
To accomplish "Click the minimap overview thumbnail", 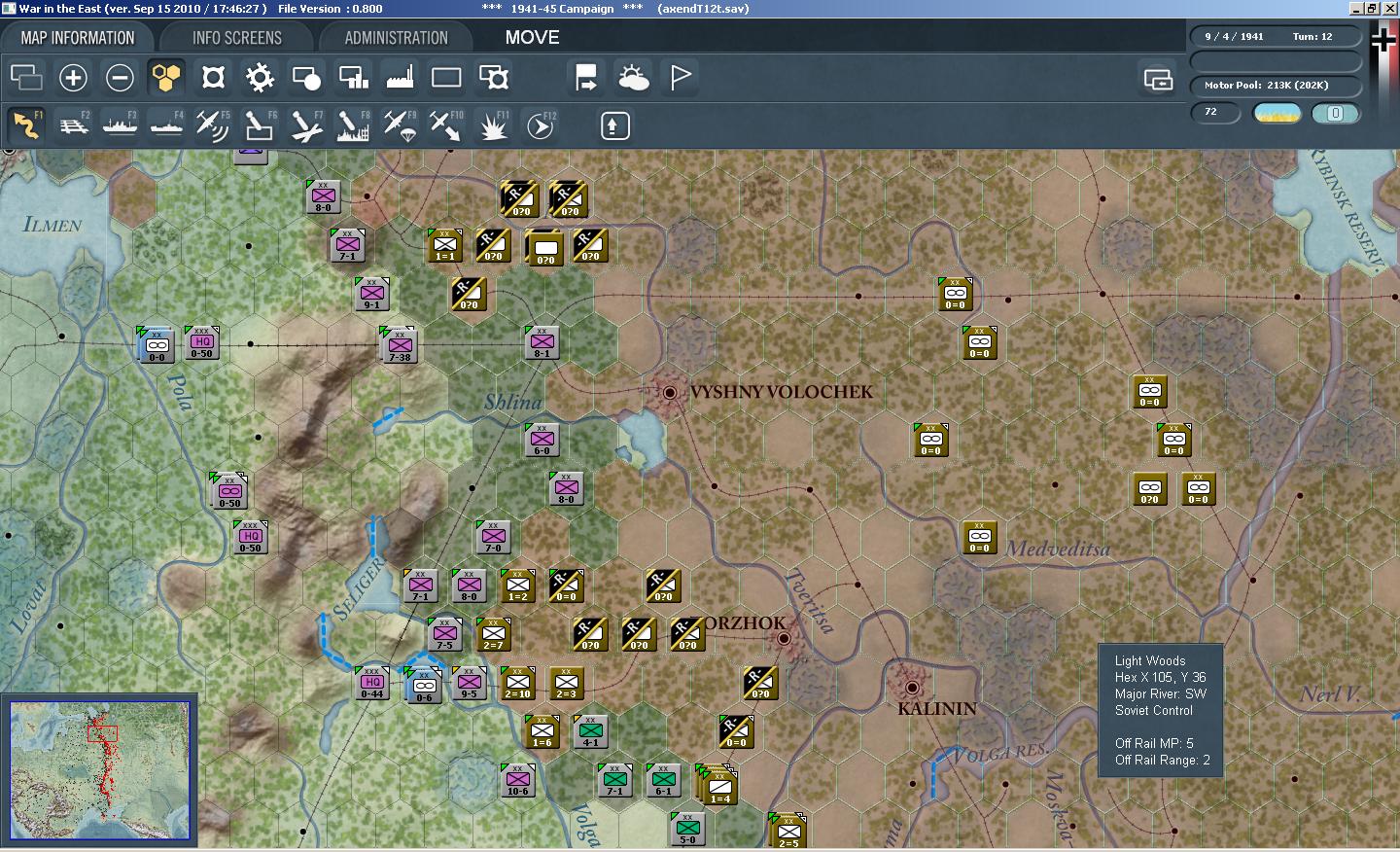I will pyautogui.click(x=100, y=769).
